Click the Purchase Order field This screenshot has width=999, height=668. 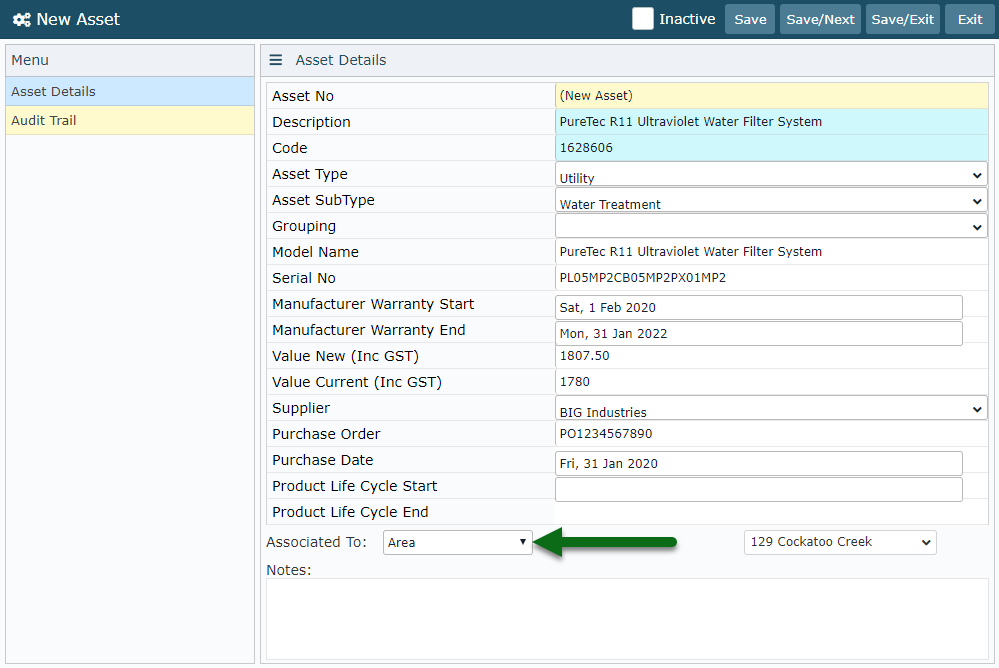pyautogui.click(x=772, y=434)
